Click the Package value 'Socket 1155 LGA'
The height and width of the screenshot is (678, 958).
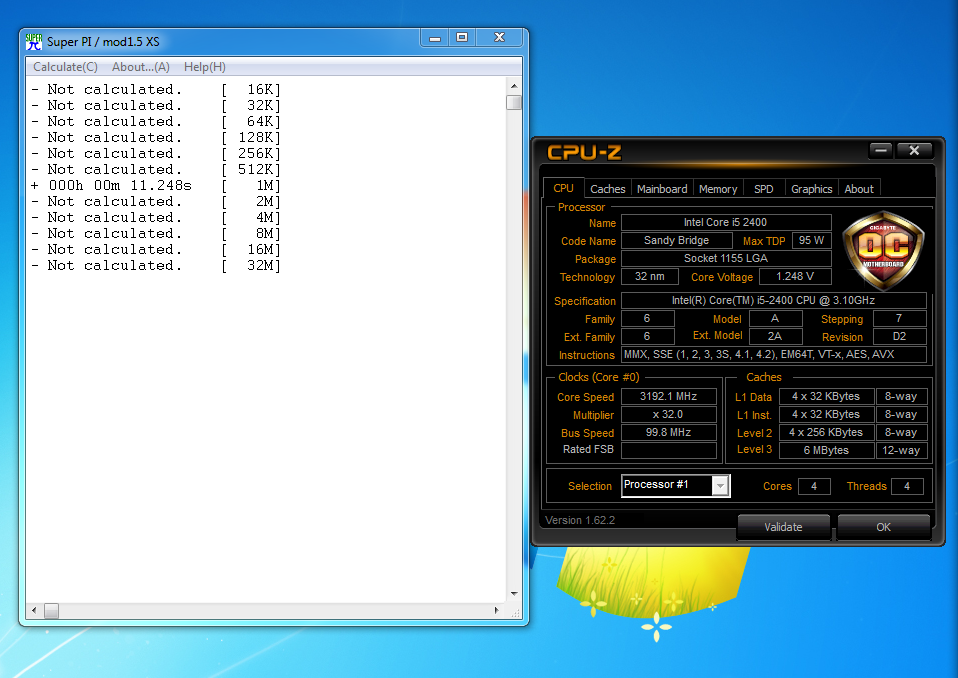coord(726,258)
